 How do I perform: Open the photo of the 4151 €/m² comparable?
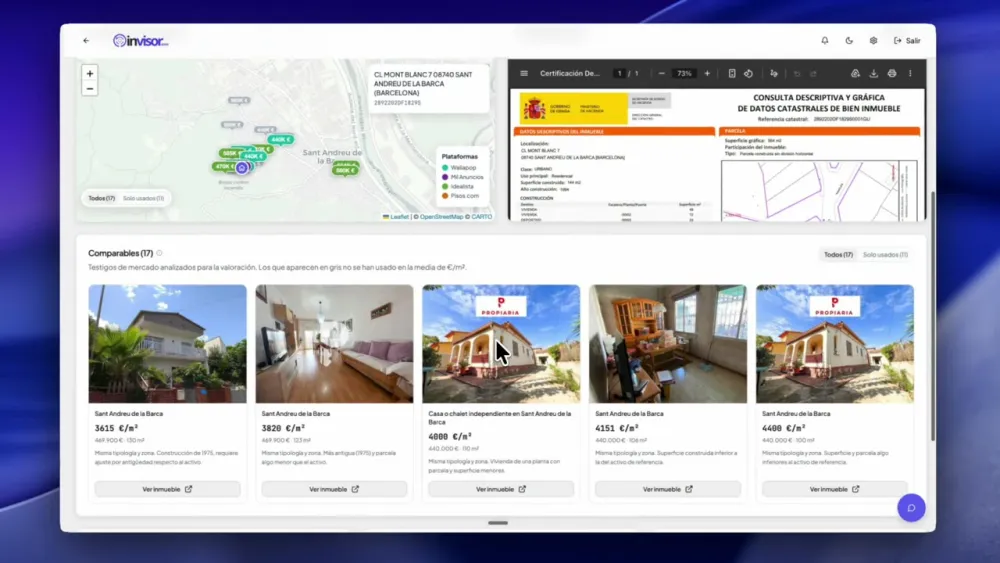click(668, 344)
